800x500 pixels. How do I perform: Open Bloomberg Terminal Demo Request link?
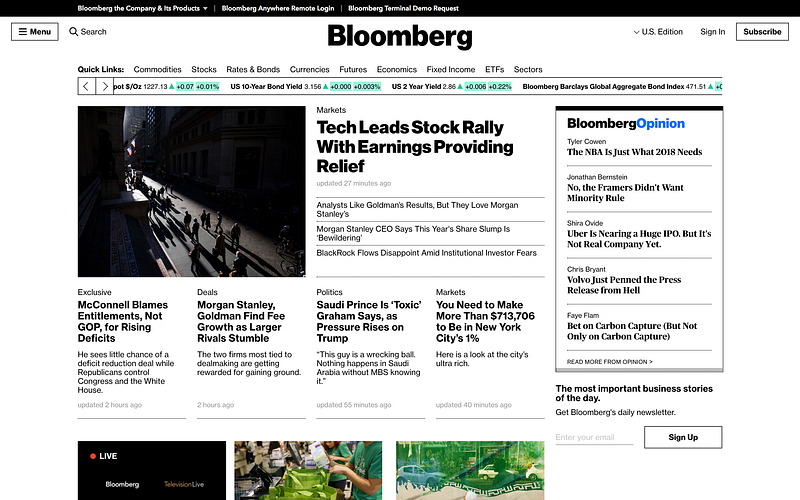403,8
